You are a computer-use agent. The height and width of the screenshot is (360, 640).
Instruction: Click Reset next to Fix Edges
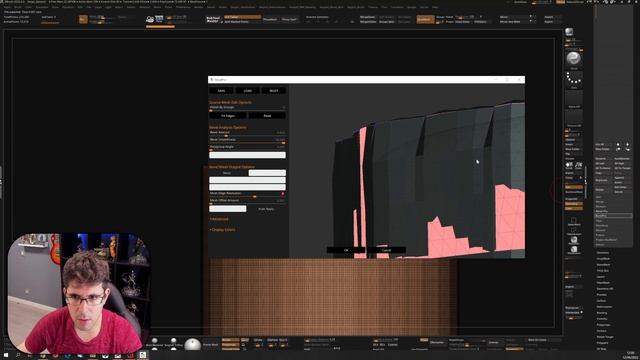(x=267, y=116)
